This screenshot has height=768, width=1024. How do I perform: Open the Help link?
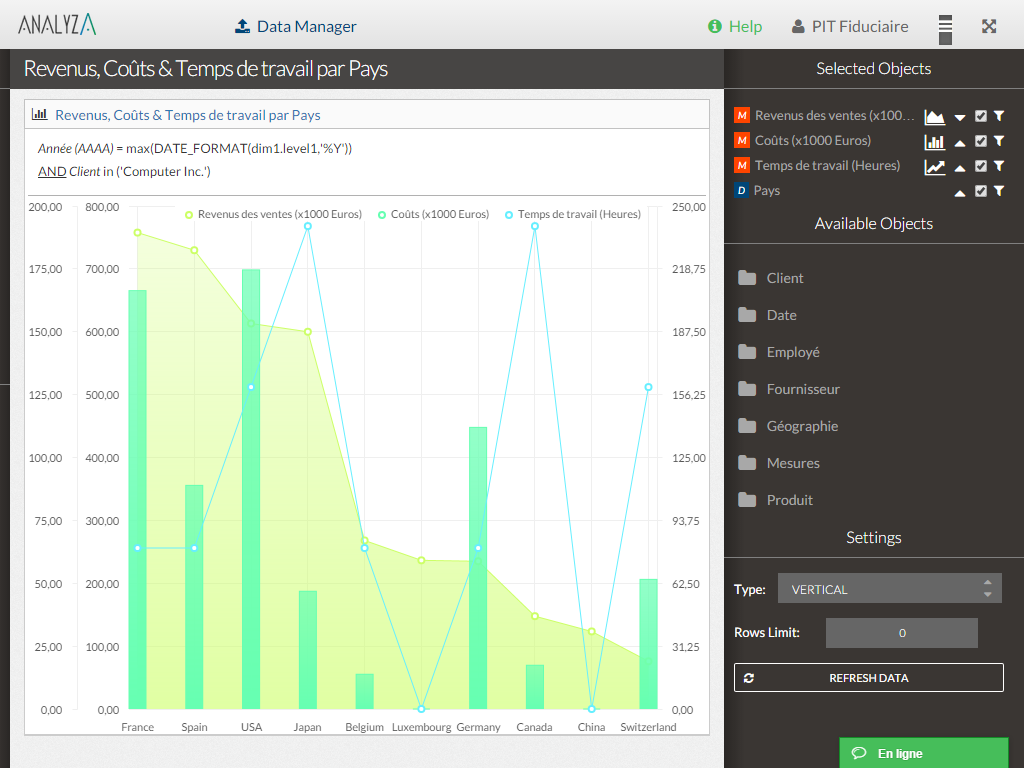click(735, 27)
